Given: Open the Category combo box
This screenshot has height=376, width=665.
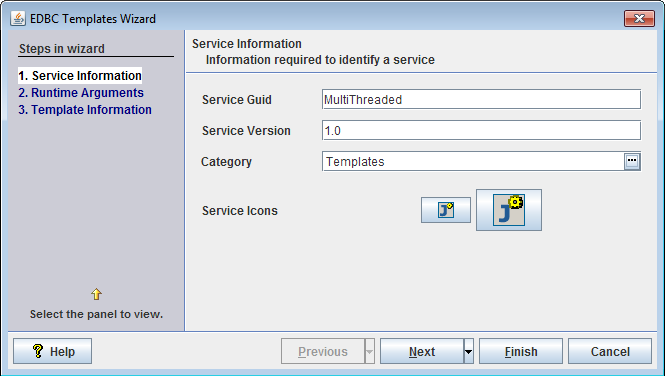Looking at the screenshot, I should [x=481, y=162].
